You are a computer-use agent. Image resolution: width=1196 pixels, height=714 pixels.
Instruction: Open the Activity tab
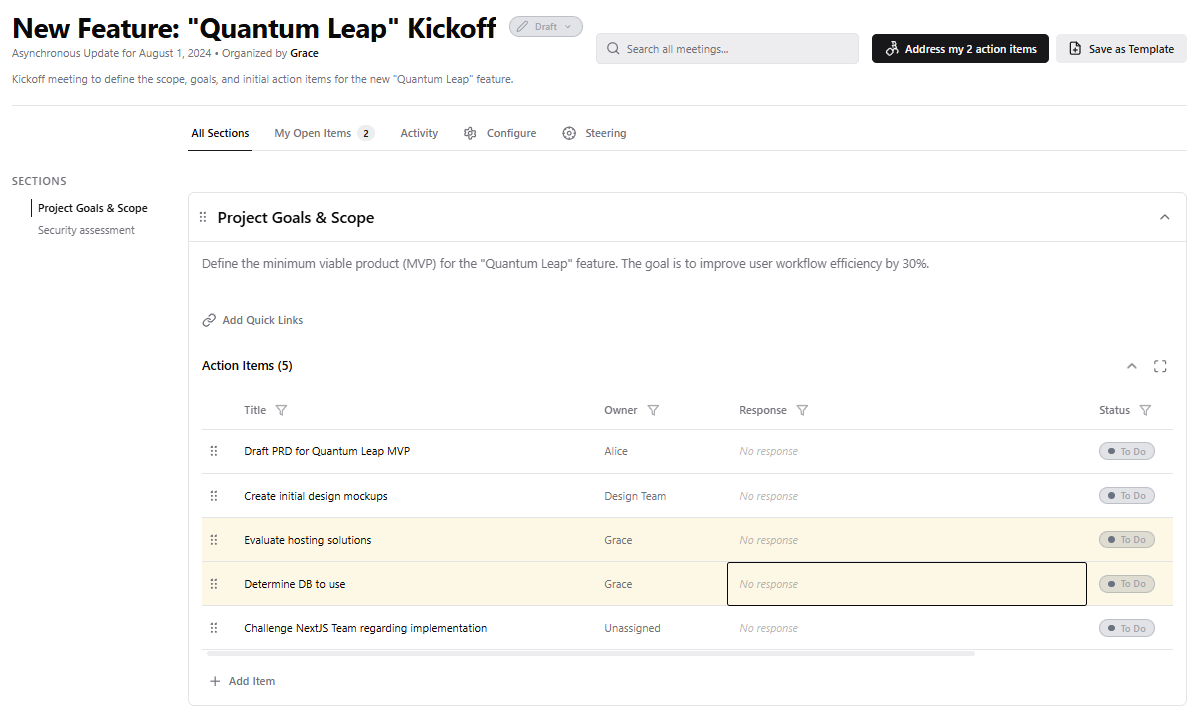419,133
